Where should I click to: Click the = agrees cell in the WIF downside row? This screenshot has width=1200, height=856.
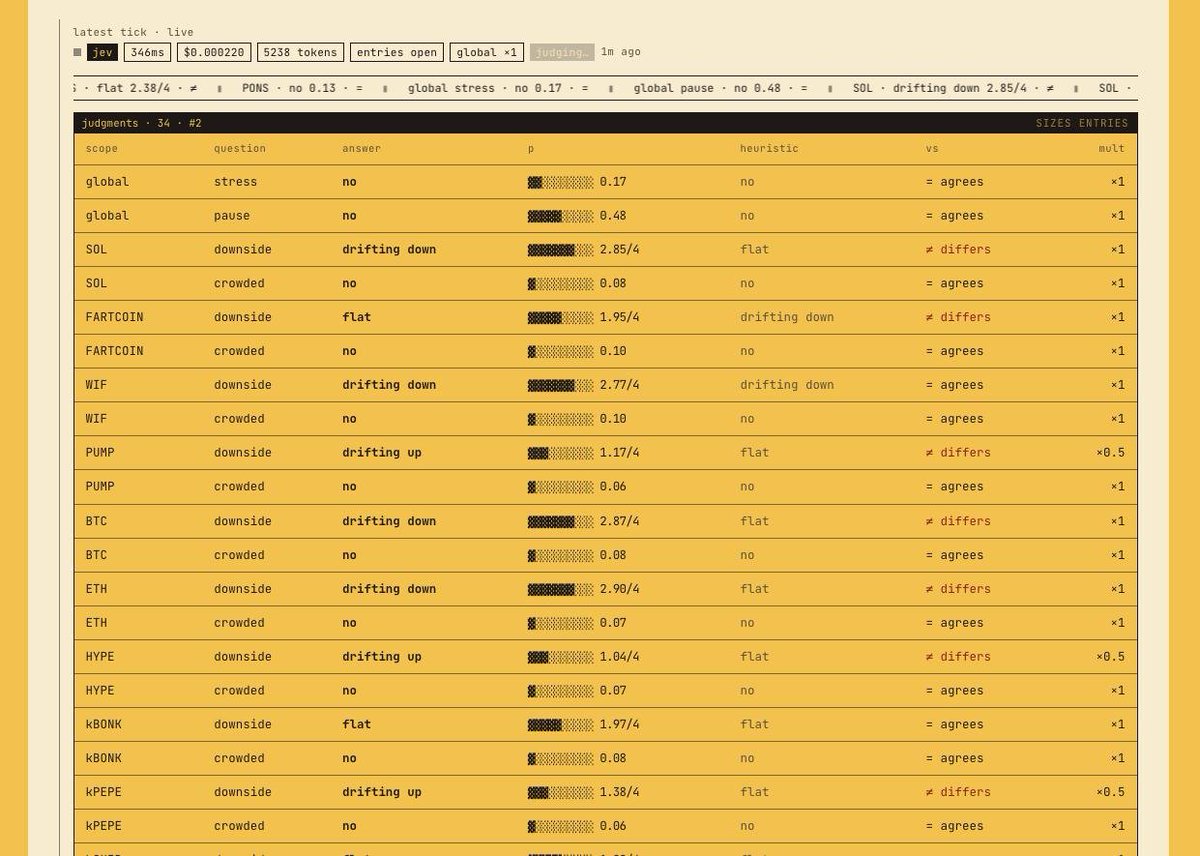(x=954, y=385)
